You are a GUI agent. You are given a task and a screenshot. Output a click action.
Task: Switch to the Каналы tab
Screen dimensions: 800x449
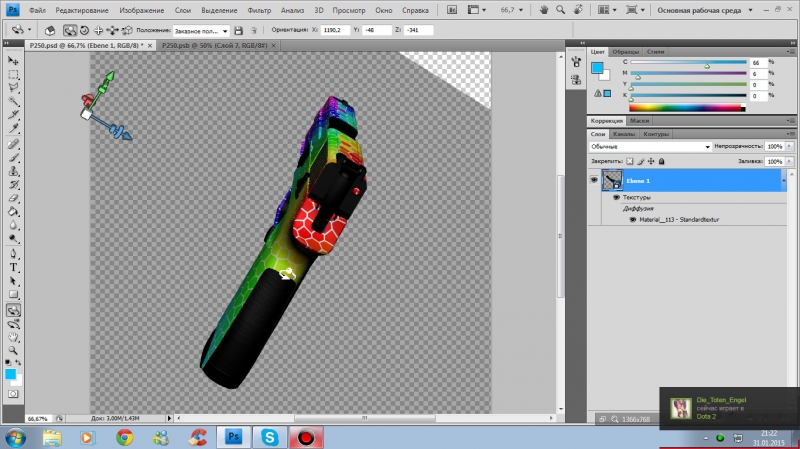tap(623, 134)
